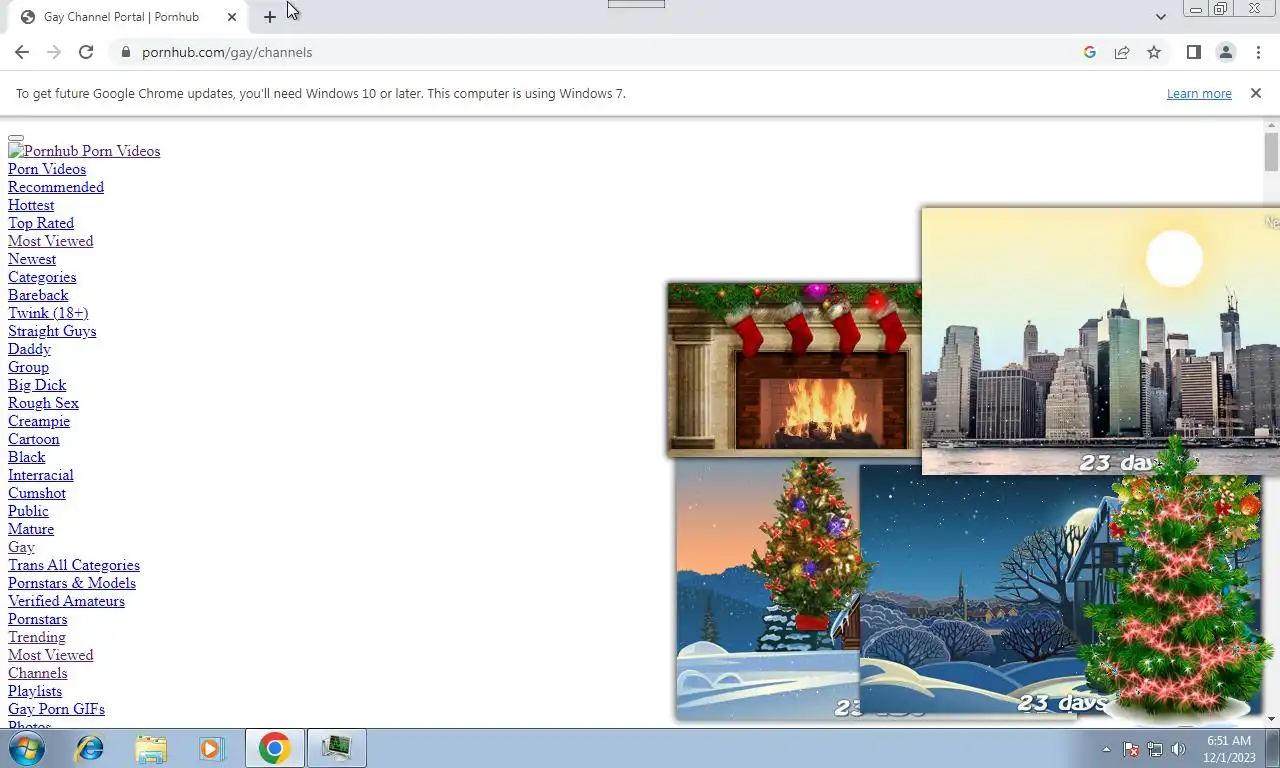Share this page using the share icon

[x=1122, y=52]
